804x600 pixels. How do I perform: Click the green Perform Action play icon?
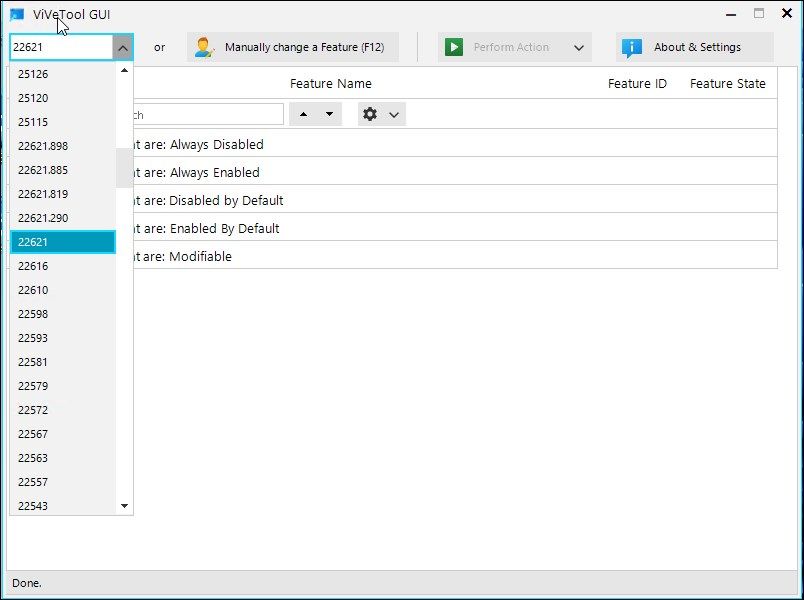click(455, 46)
